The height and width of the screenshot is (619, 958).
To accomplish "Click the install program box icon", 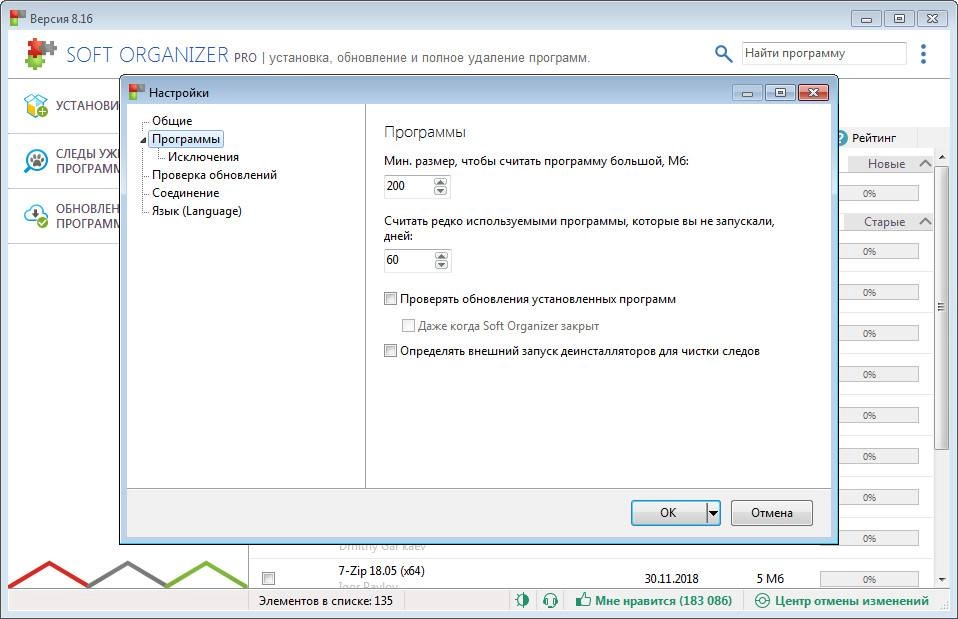I will pos(36,106).
